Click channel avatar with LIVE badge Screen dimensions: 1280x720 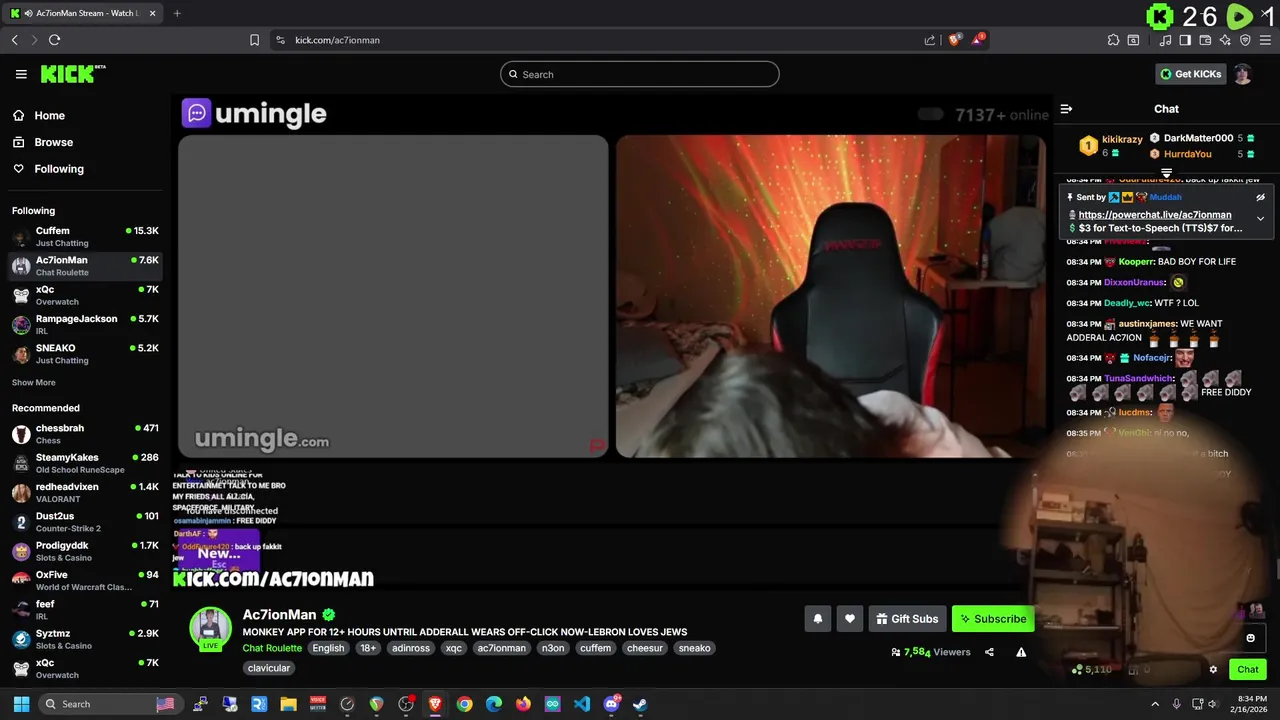(211, 628)
